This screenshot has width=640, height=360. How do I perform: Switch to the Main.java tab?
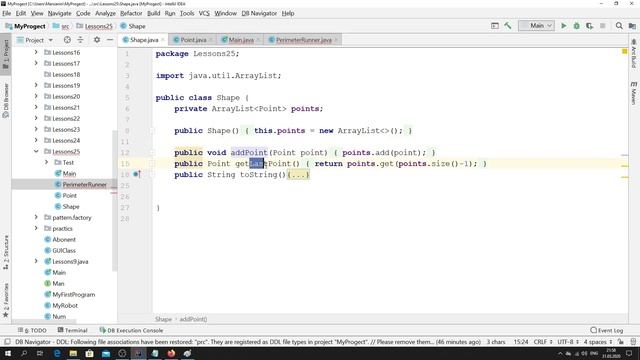pyautogui.click(x=240, y=40)
